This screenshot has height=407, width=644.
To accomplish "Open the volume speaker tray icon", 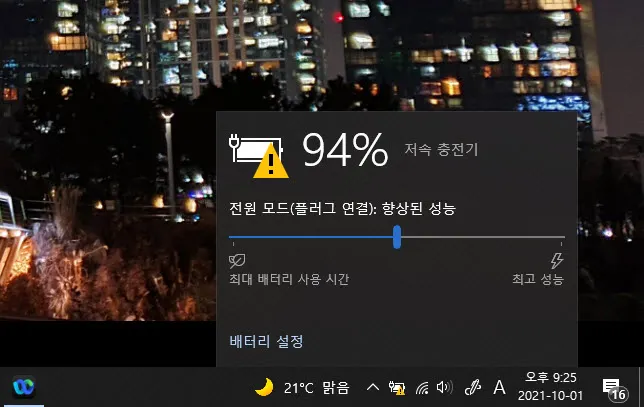I will click(444, 387).
